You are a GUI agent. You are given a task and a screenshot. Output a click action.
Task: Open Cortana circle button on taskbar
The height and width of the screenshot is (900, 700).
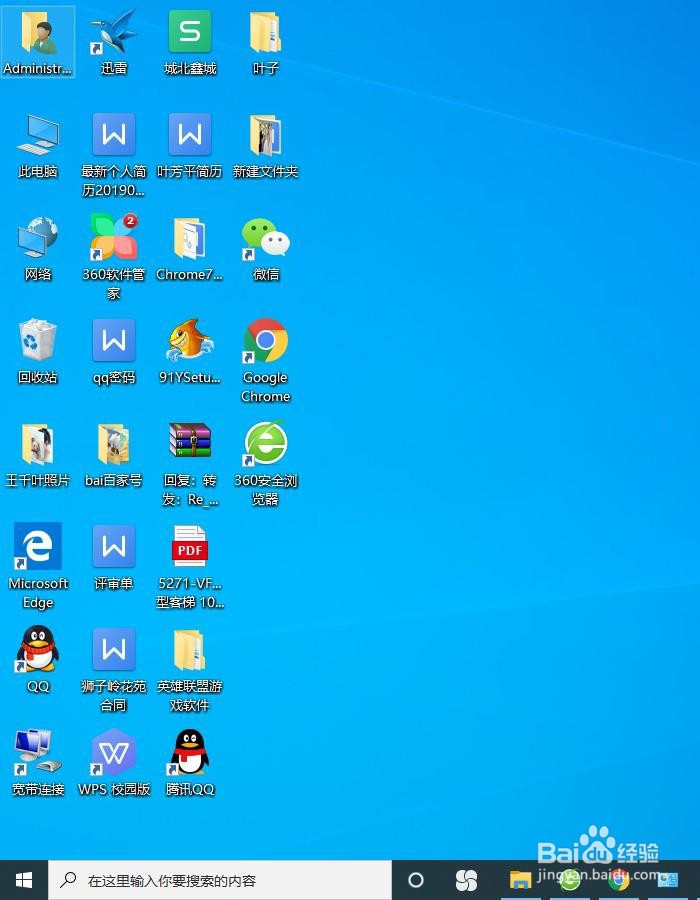pos(416,880)
